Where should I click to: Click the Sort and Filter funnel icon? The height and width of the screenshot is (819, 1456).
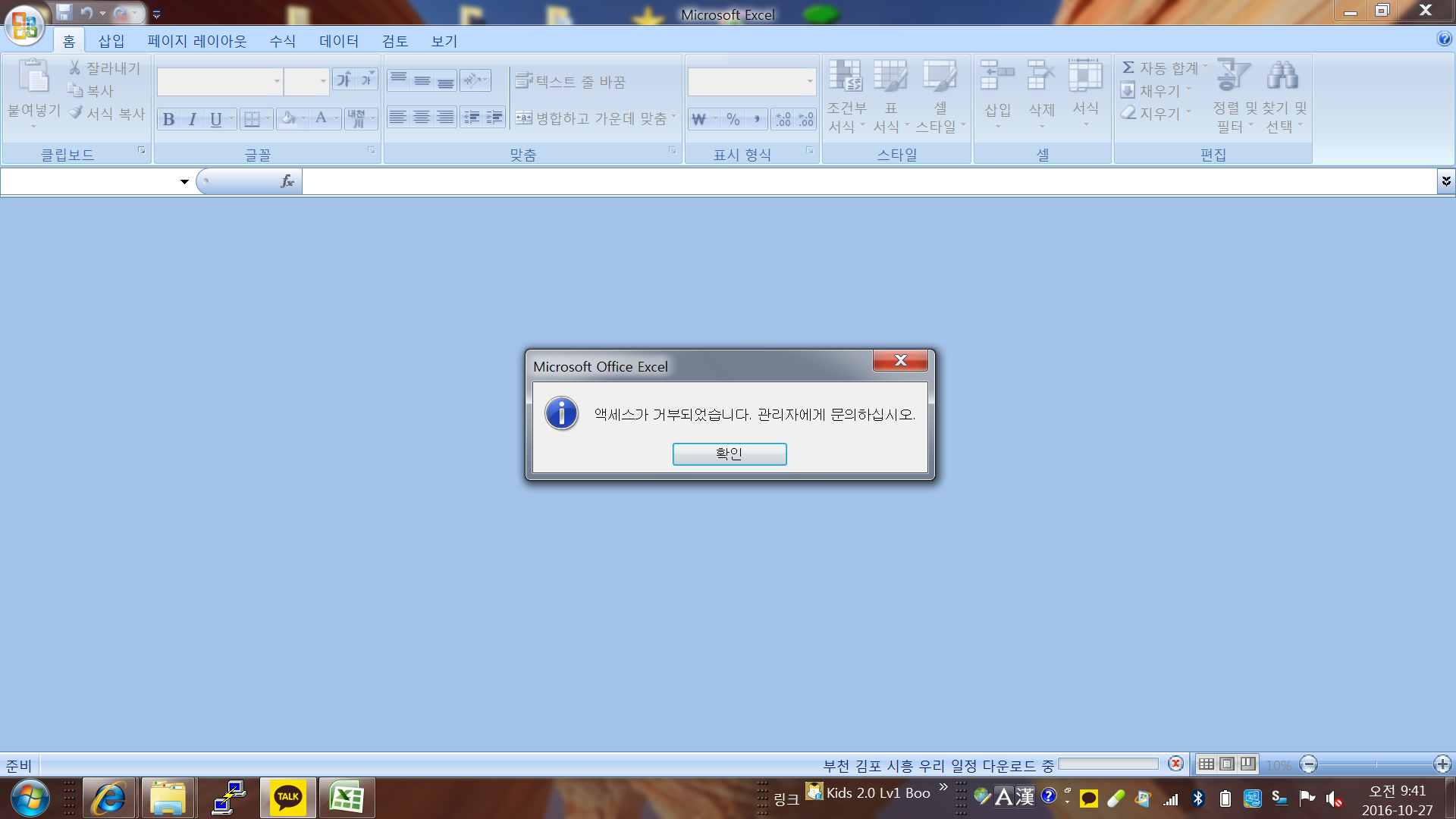click(x=1232, y=75)
